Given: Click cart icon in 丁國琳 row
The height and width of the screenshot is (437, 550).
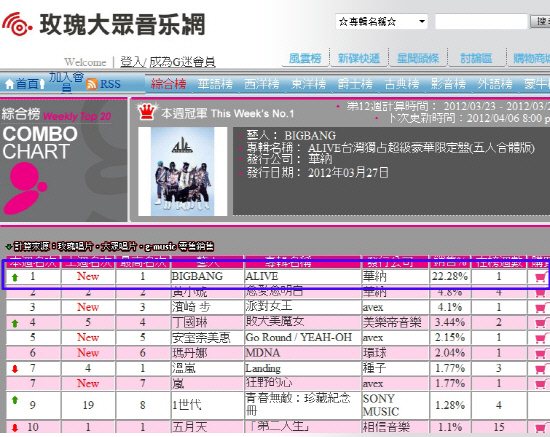Looking at the screenshot, I should coord(541,323).
